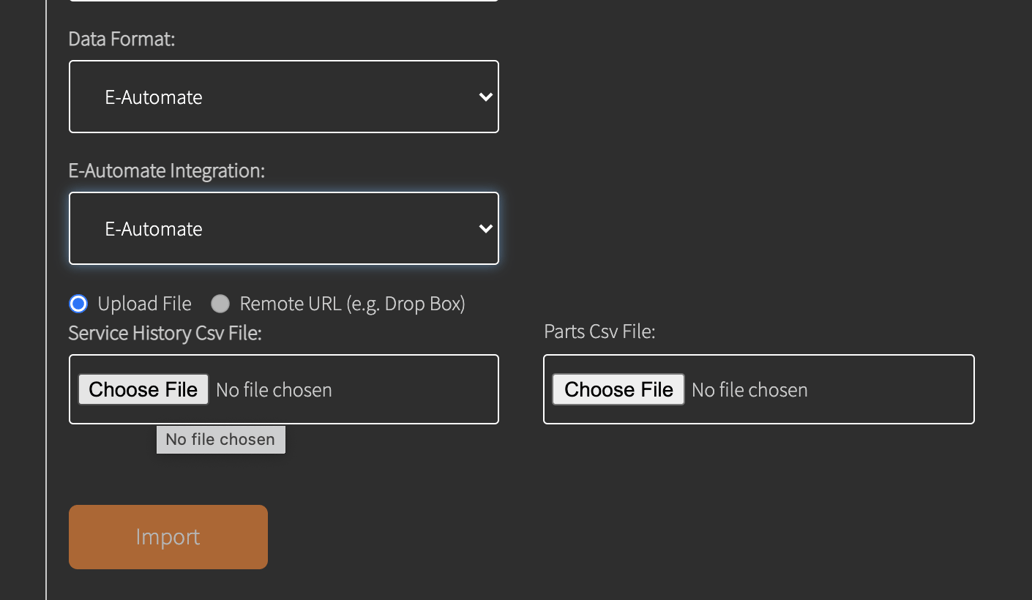Select the Upload File radio button
Image resolution: width=1032 pixels, height=600 pixels.
(77, 303)
